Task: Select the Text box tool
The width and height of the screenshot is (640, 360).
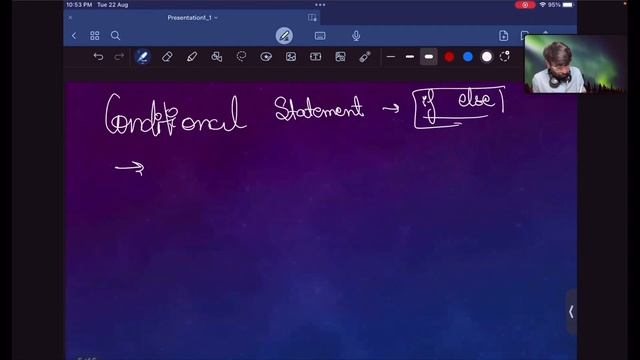Action: point(316,57)
